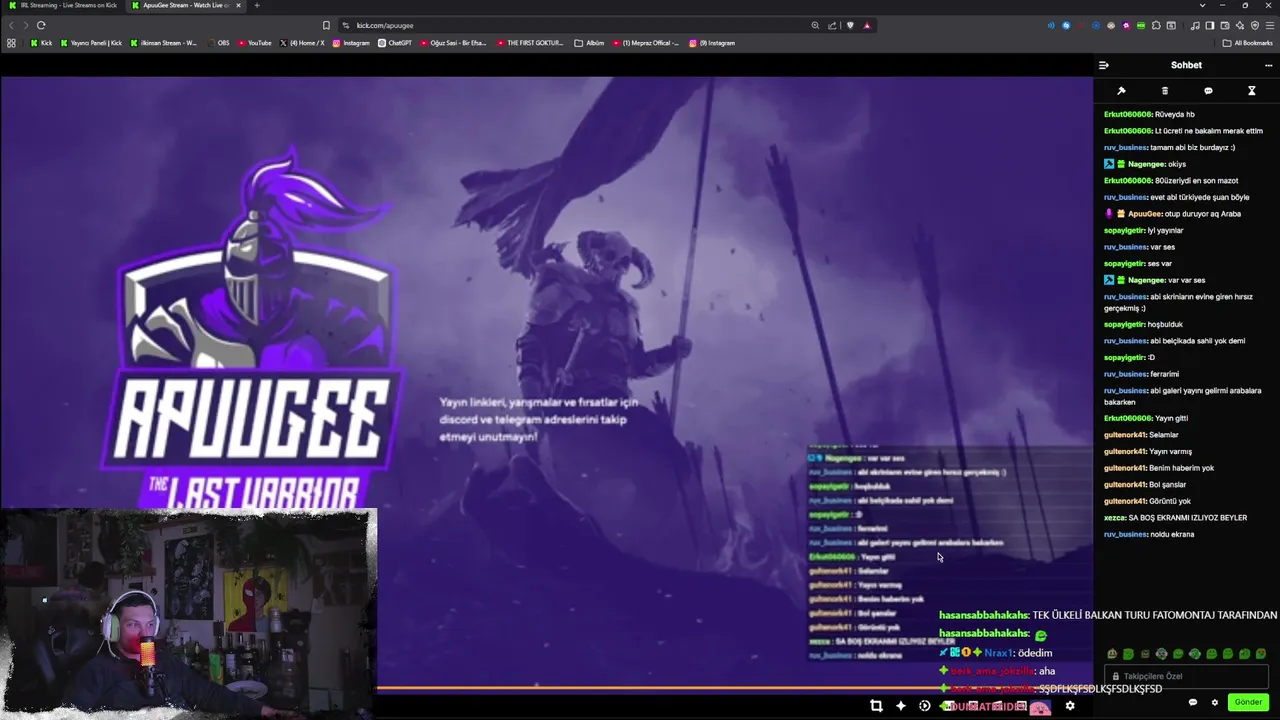Open the browser hamburger main menu

coord(1269,25)
